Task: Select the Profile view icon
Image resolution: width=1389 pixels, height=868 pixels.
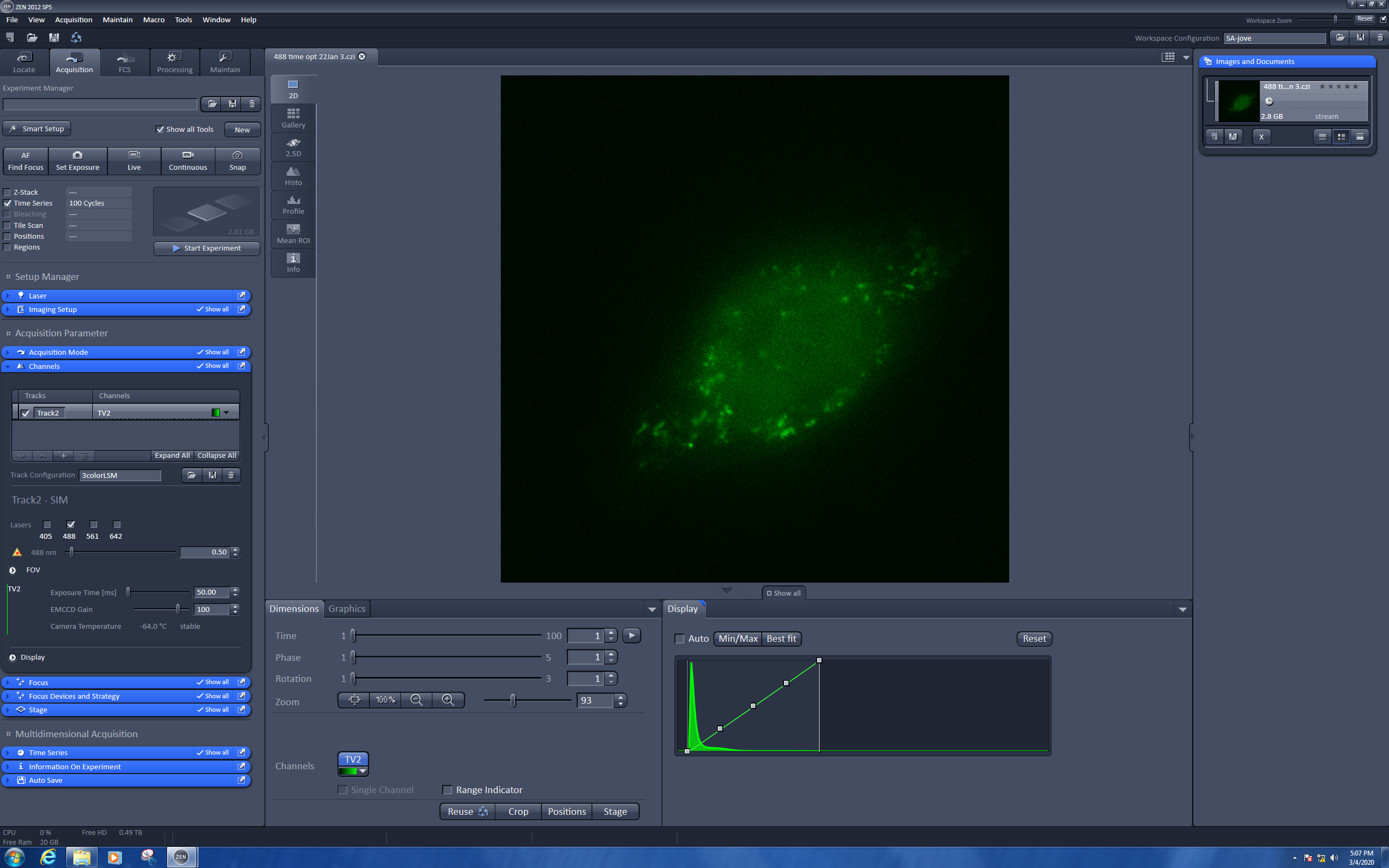Action: pos(293,205)
